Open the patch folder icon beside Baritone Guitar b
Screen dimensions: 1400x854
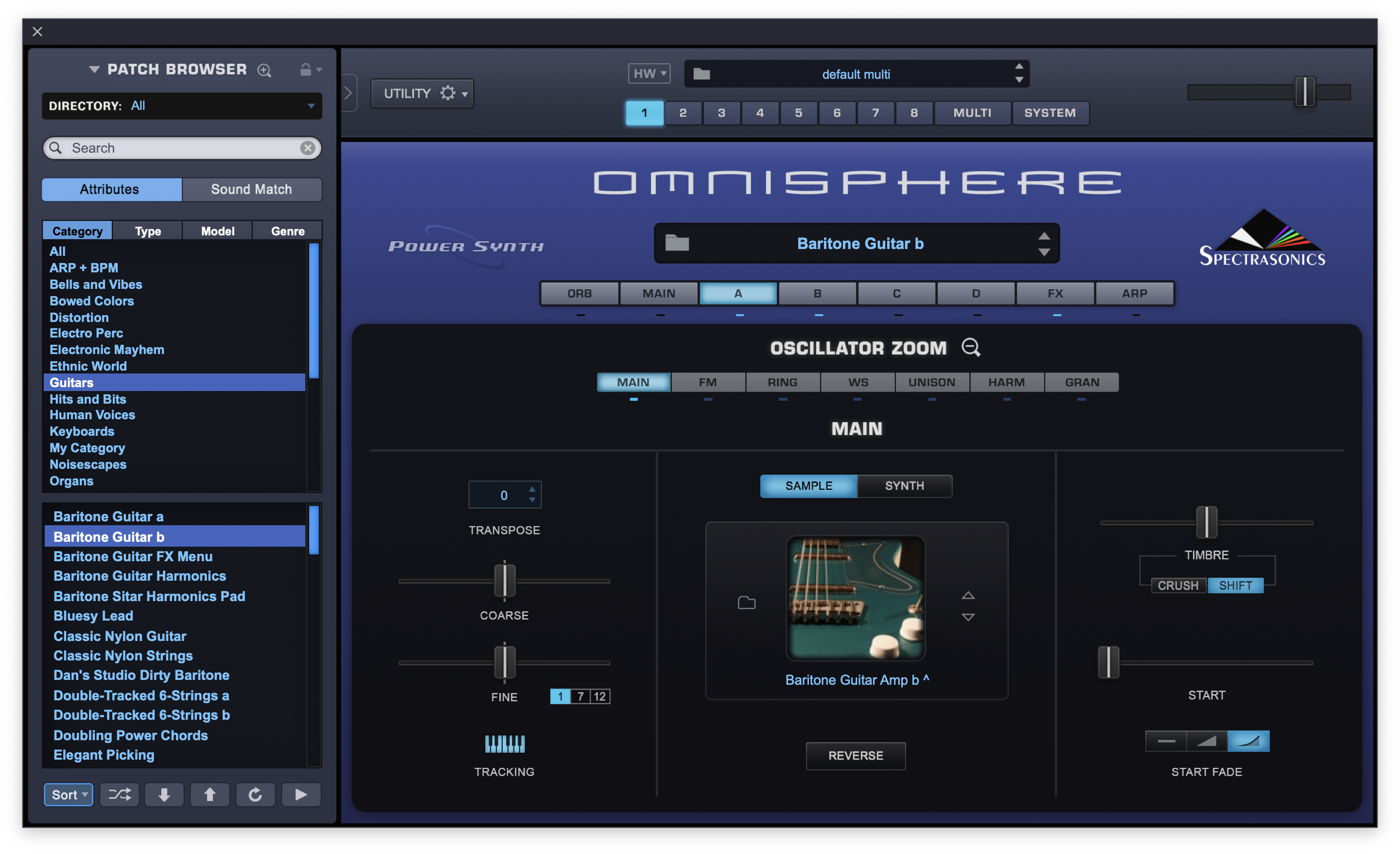(677, 243)
